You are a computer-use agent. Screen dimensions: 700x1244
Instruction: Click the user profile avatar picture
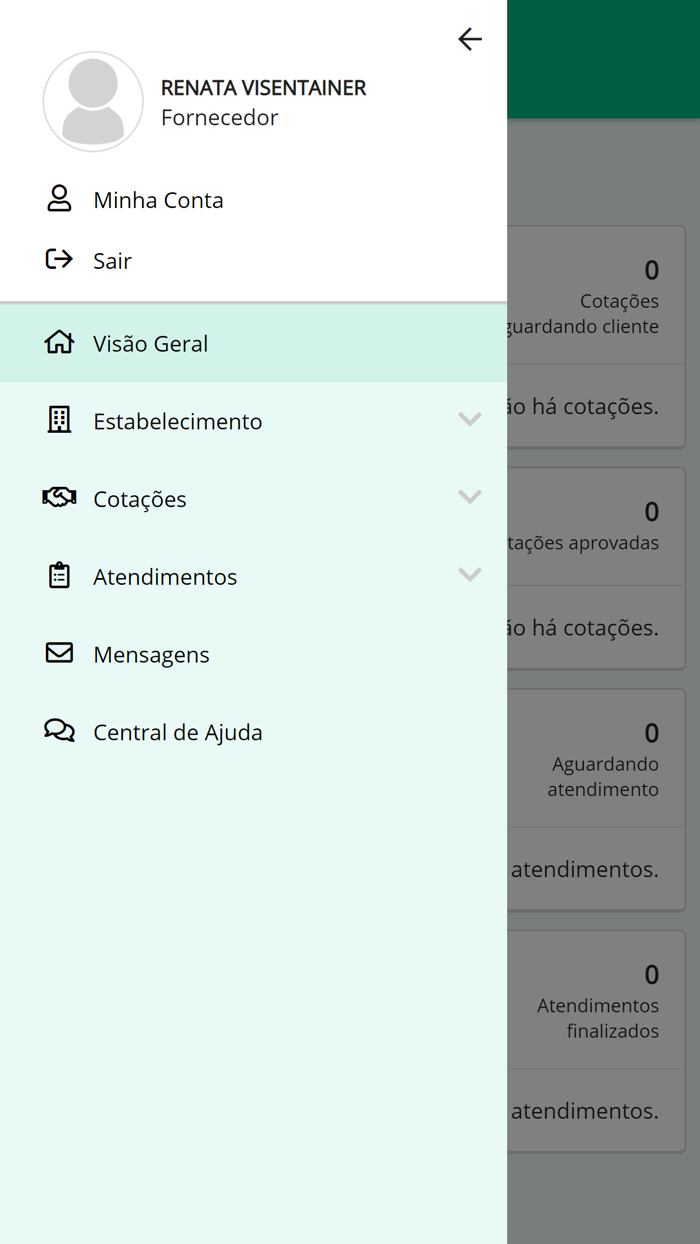click(93, 102)
